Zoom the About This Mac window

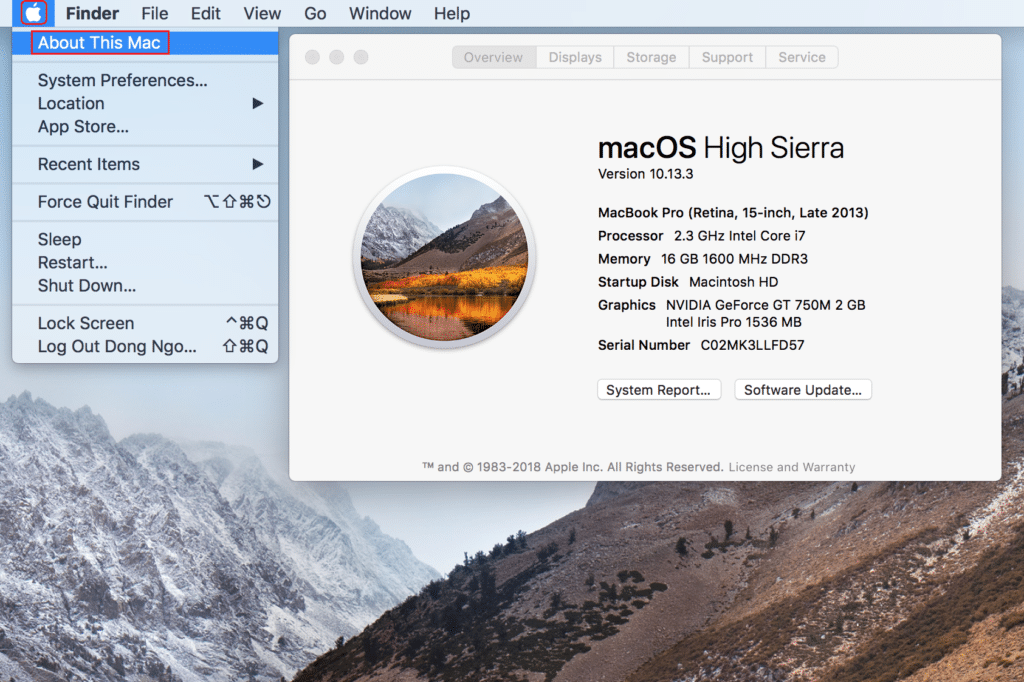[x=360, y=57]
